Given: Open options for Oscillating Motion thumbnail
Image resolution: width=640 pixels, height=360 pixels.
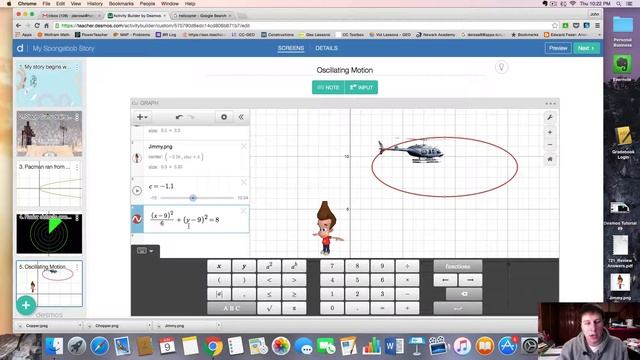Looking at the screenshot, I should tap(77, 267).
